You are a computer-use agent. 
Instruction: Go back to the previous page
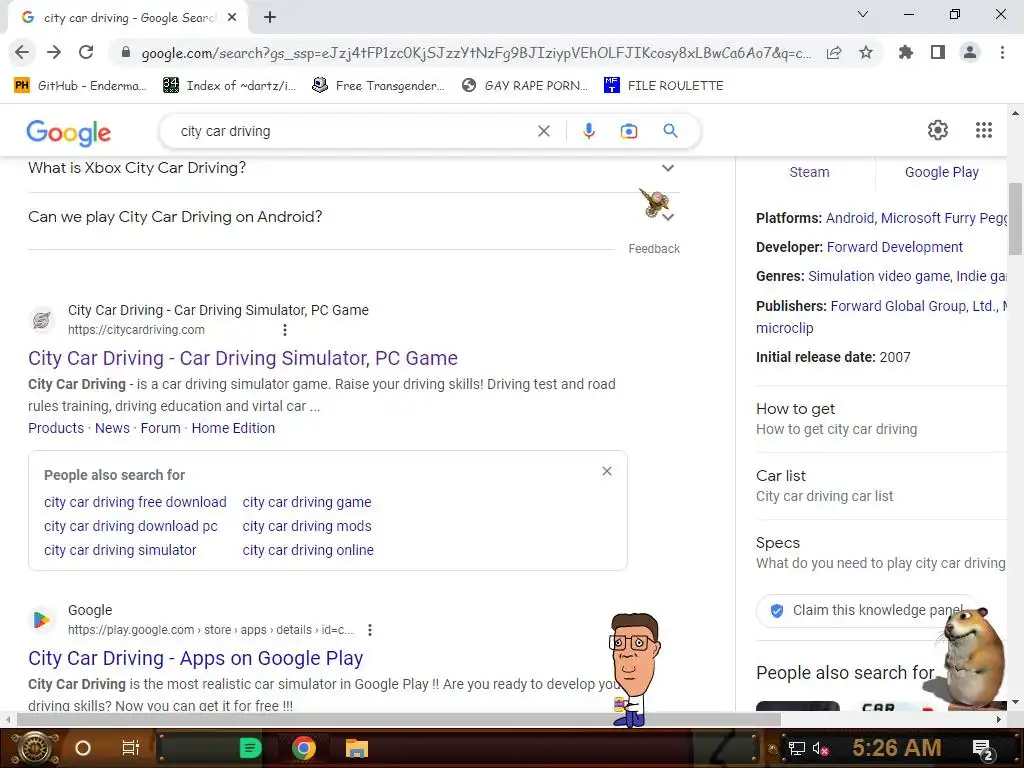coord(22,52)
